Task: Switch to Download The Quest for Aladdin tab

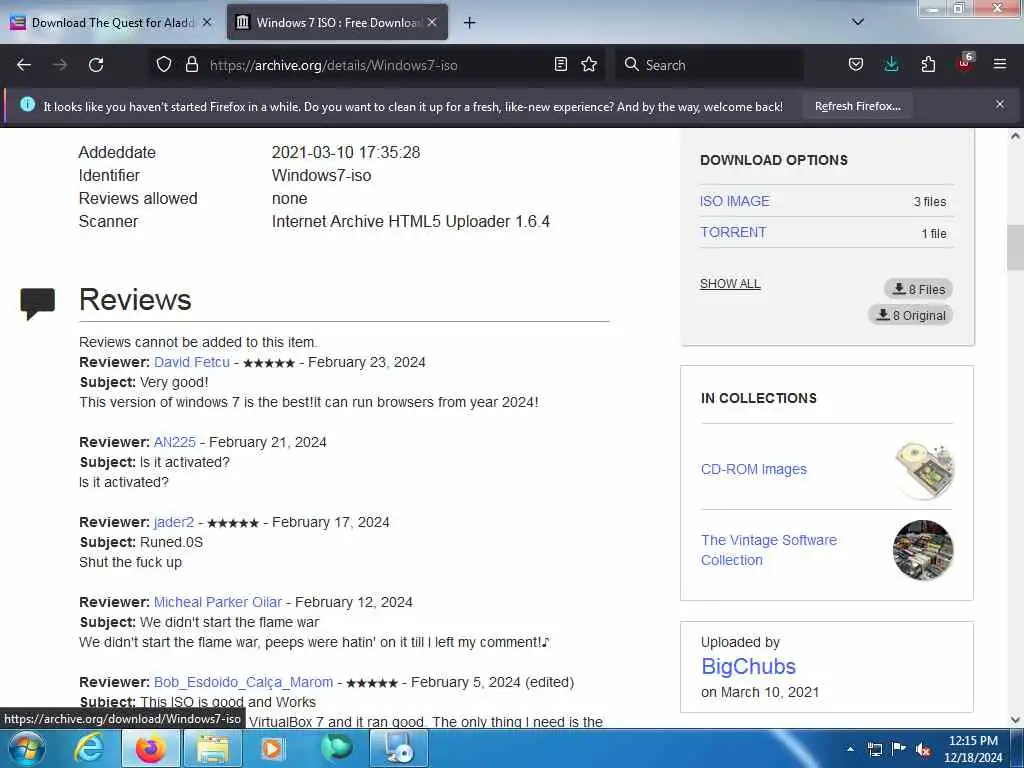Action: tap(111, 23)
